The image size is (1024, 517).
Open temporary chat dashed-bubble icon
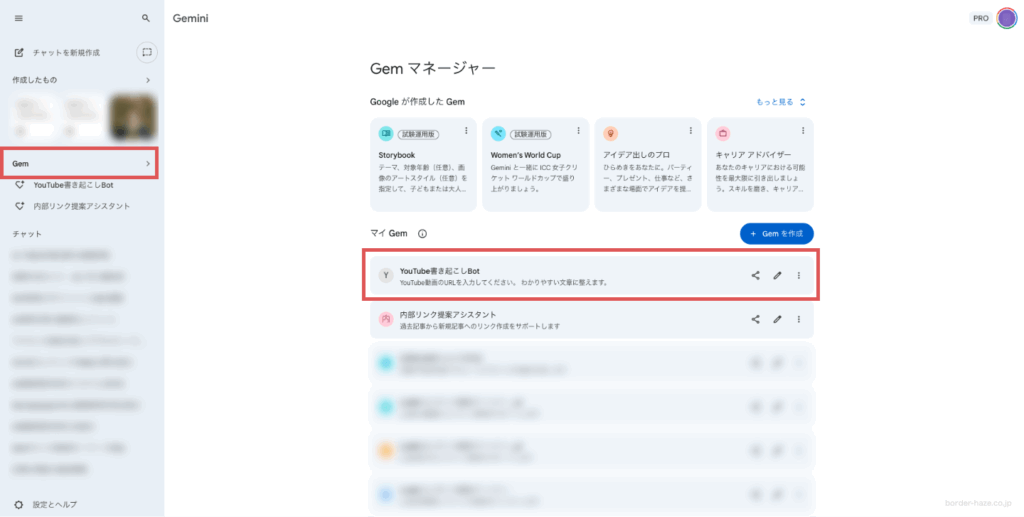point(147,52)
